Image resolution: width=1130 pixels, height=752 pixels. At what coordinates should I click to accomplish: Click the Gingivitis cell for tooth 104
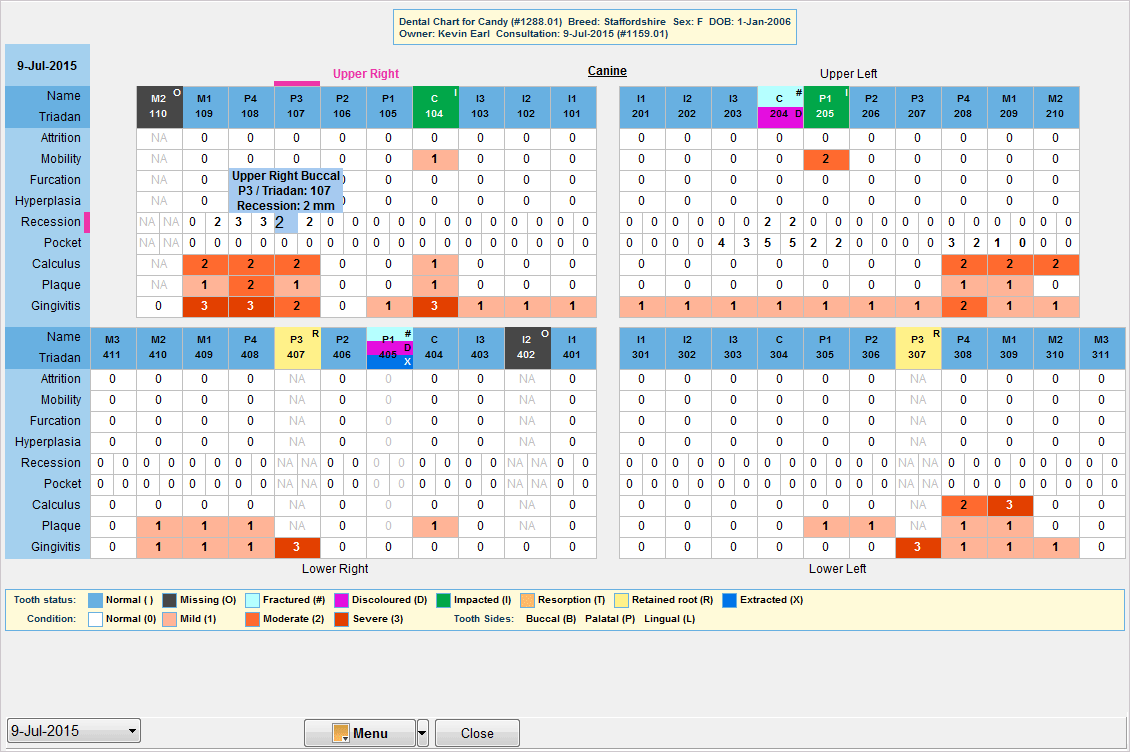[x=434, y=306]
